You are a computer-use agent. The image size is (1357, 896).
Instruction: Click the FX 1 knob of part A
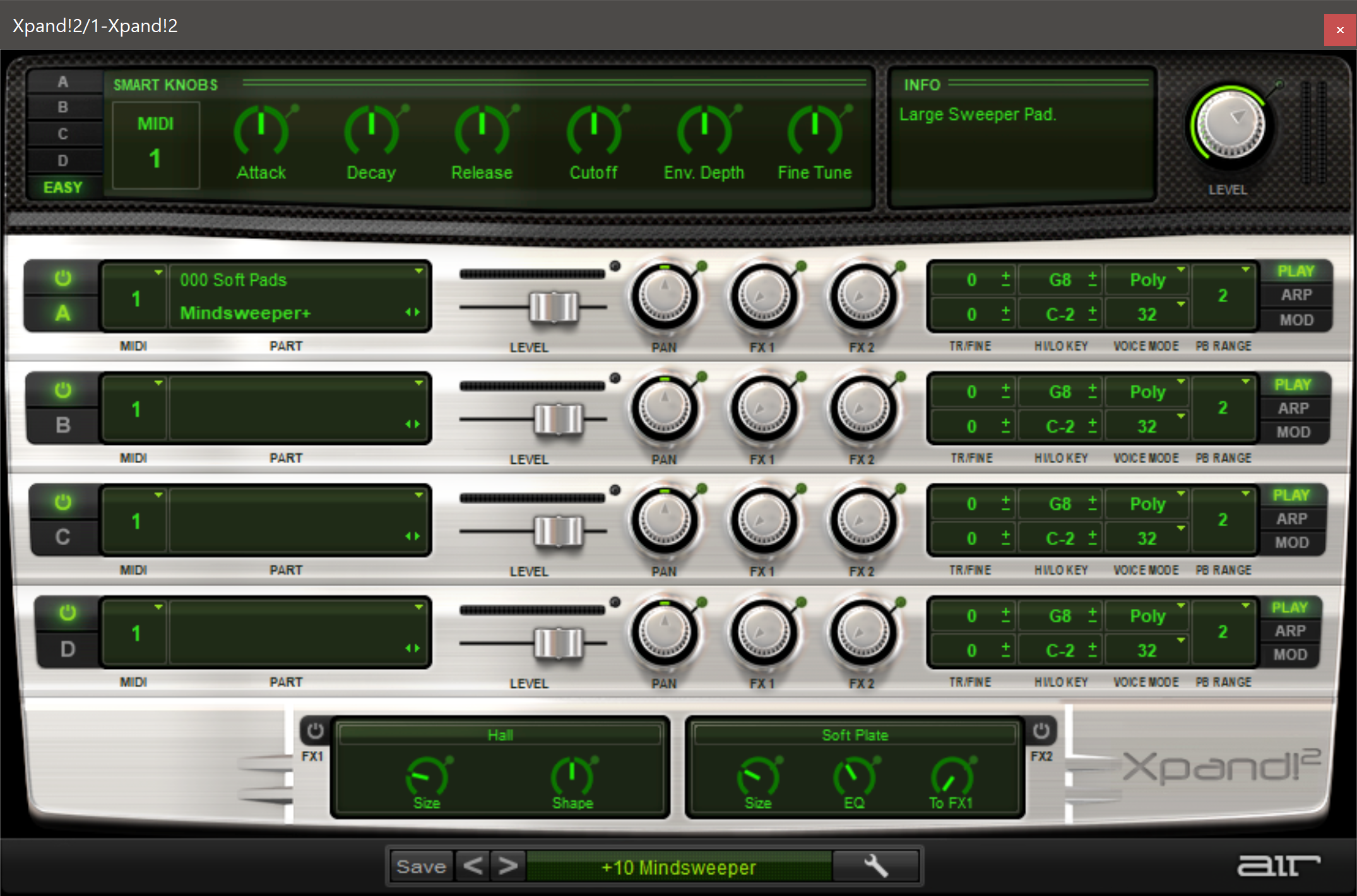coord(763,297)
